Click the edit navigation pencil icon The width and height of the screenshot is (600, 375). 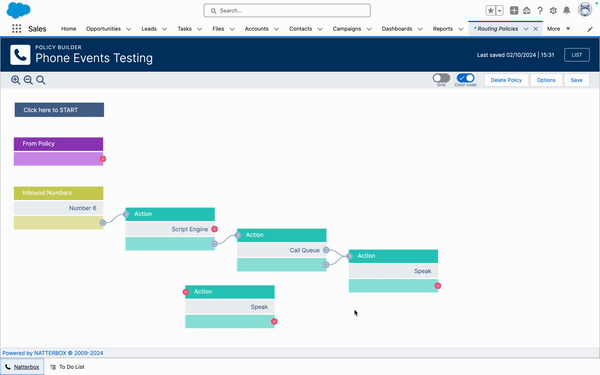click(x=590, y=29)
